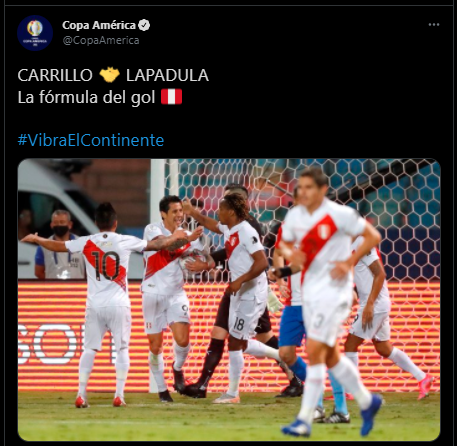Viewport: 457px width, 446px height.
Task: Click the number 18 on player's shorts
Action: tap(239, 324)
